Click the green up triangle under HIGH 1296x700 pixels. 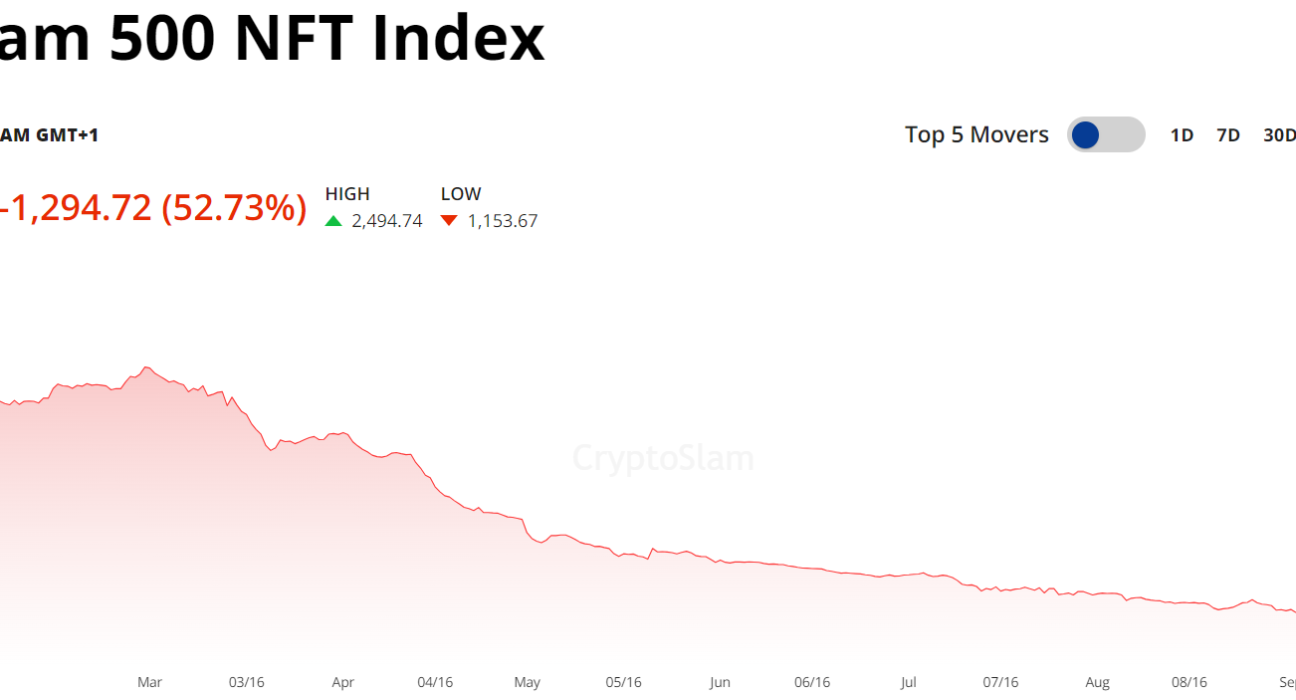point(334,221)
